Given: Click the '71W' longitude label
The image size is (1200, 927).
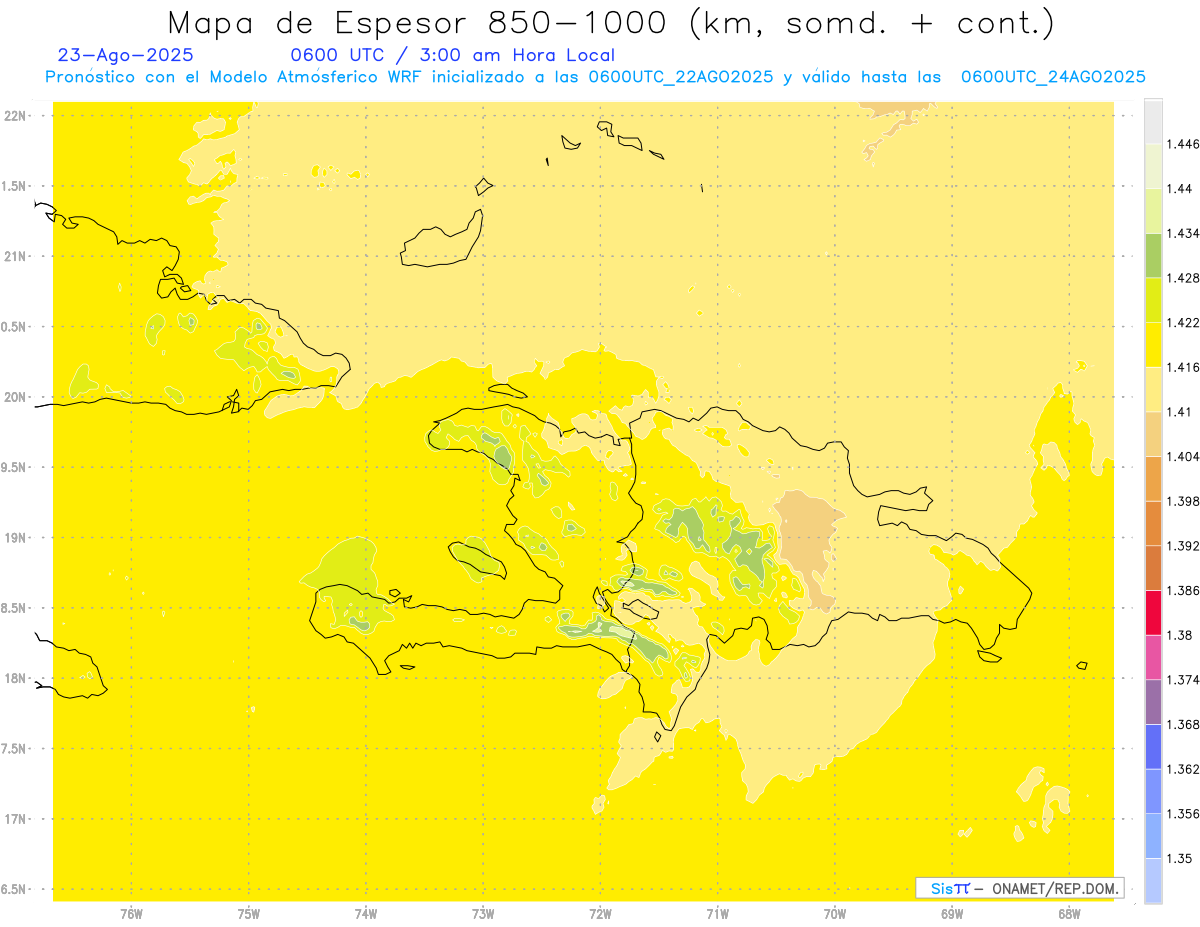Looking at the screenshot, I should 717,914.
